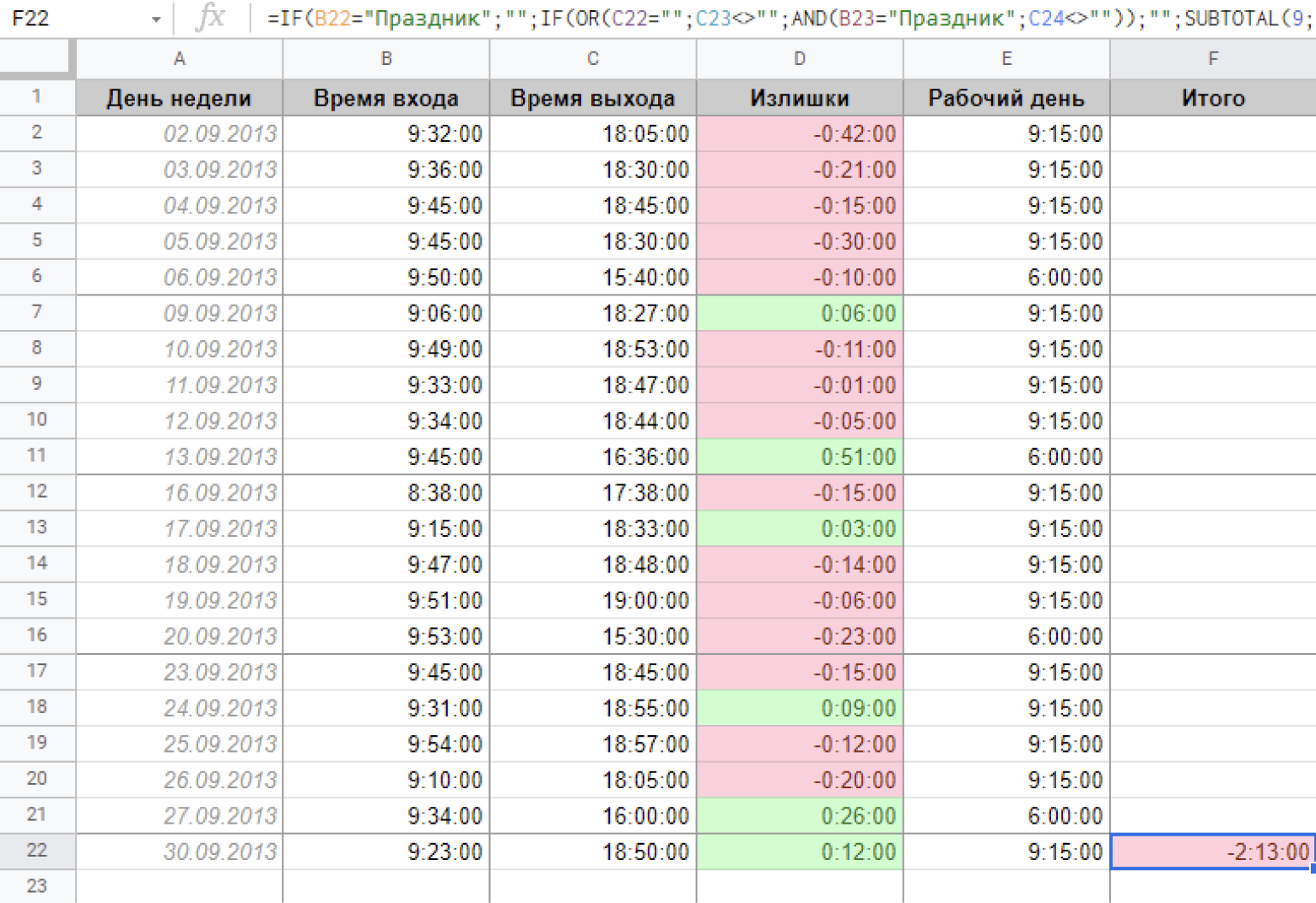The width and height of the screenshot is (1316, 903).
Task: Select the date cell 20.09.2013
Action: 179,636
